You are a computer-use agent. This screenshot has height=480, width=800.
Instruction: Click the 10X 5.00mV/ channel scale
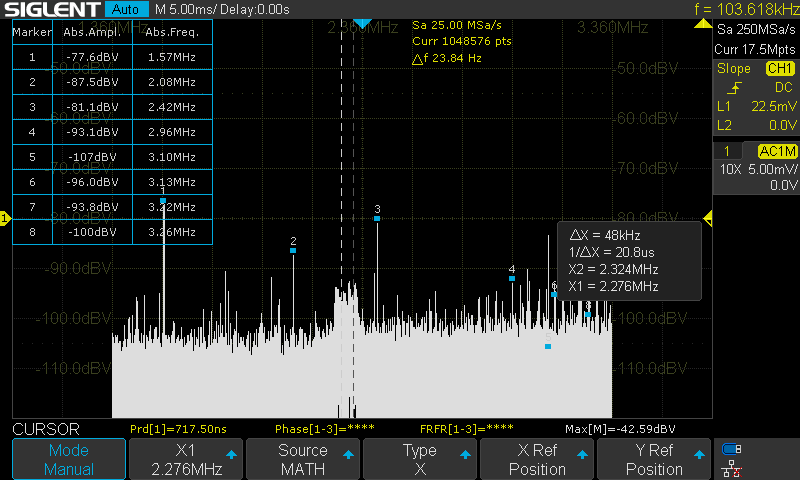[x=758, y=169]
